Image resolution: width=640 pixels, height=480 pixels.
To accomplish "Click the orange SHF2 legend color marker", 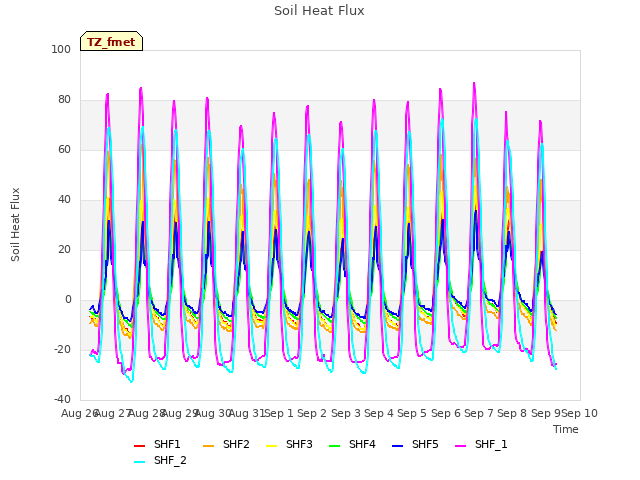I will 209,446.
